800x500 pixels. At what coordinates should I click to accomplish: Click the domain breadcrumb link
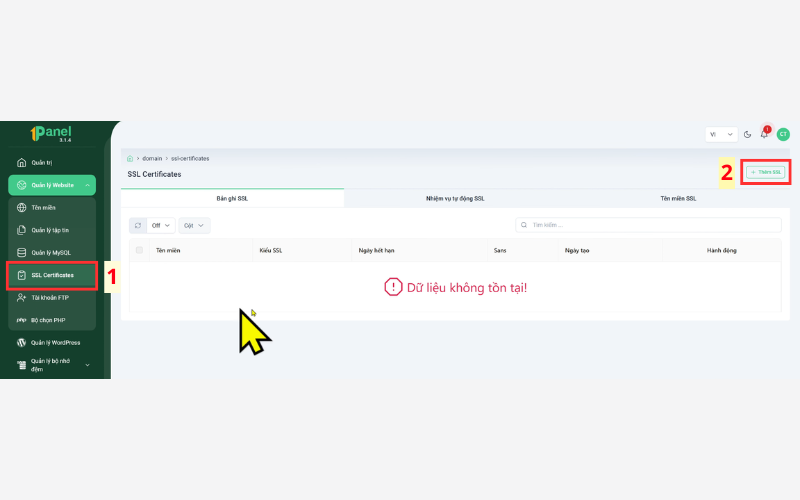coord(152,159)
